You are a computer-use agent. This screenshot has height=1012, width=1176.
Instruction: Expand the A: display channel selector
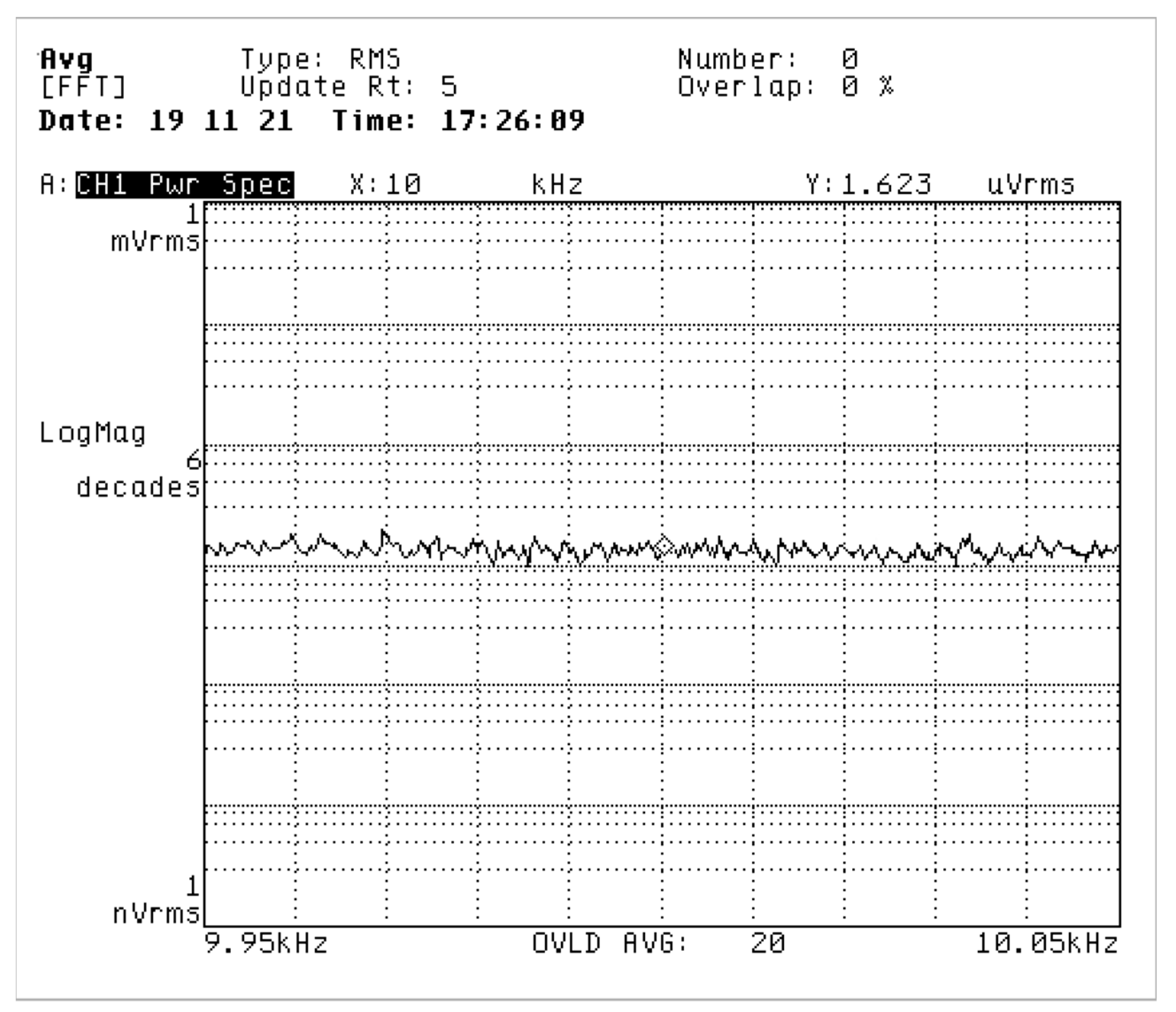tap(54, 184)
